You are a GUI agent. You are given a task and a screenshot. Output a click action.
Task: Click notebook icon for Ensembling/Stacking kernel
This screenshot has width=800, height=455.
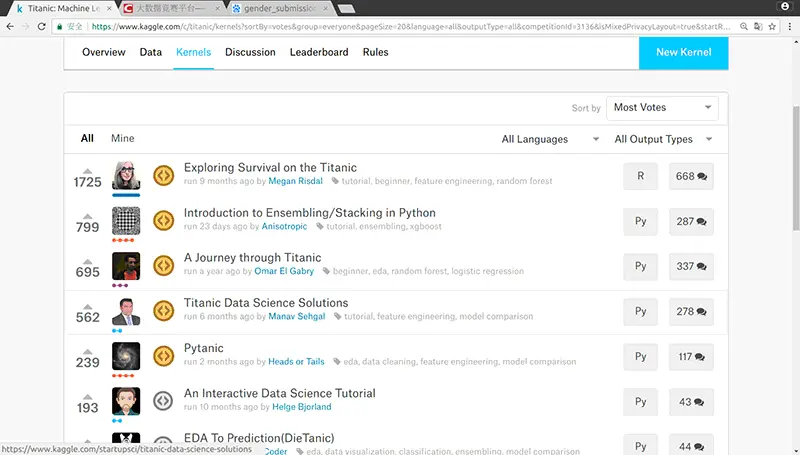[164, 221]
